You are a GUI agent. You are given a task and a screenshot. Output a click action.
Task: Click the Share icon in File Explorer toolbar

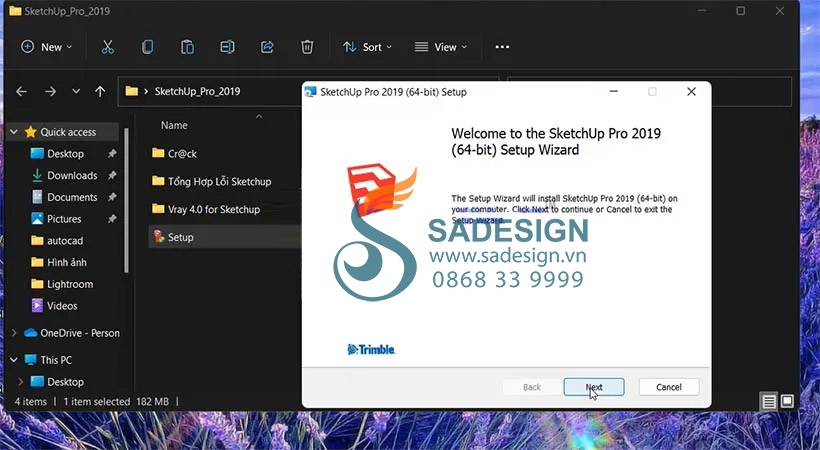[x=267, y=47]
